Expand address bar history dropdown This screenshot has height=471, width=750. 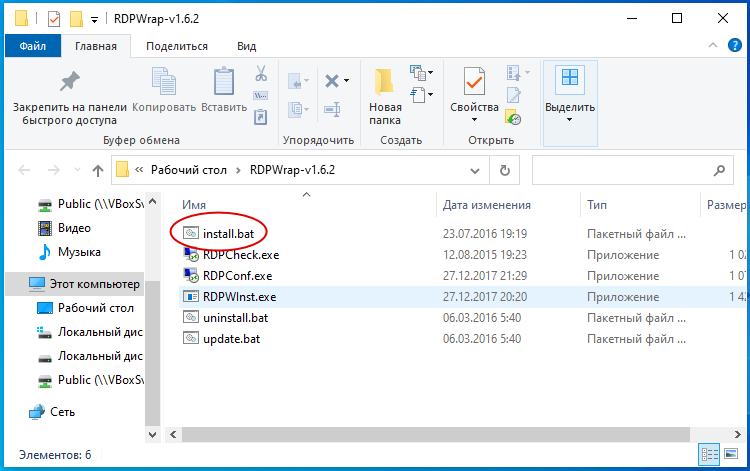(474, 171)
